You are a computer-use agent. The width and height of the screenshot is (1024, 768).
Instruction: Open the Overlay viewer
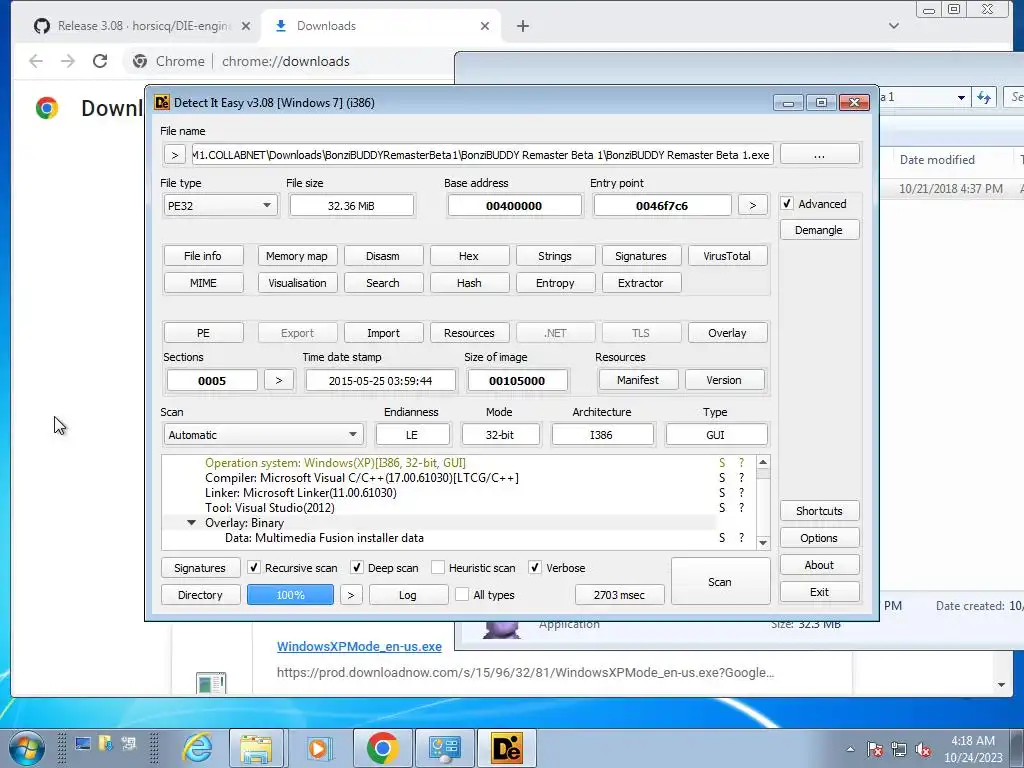(727, 332)
